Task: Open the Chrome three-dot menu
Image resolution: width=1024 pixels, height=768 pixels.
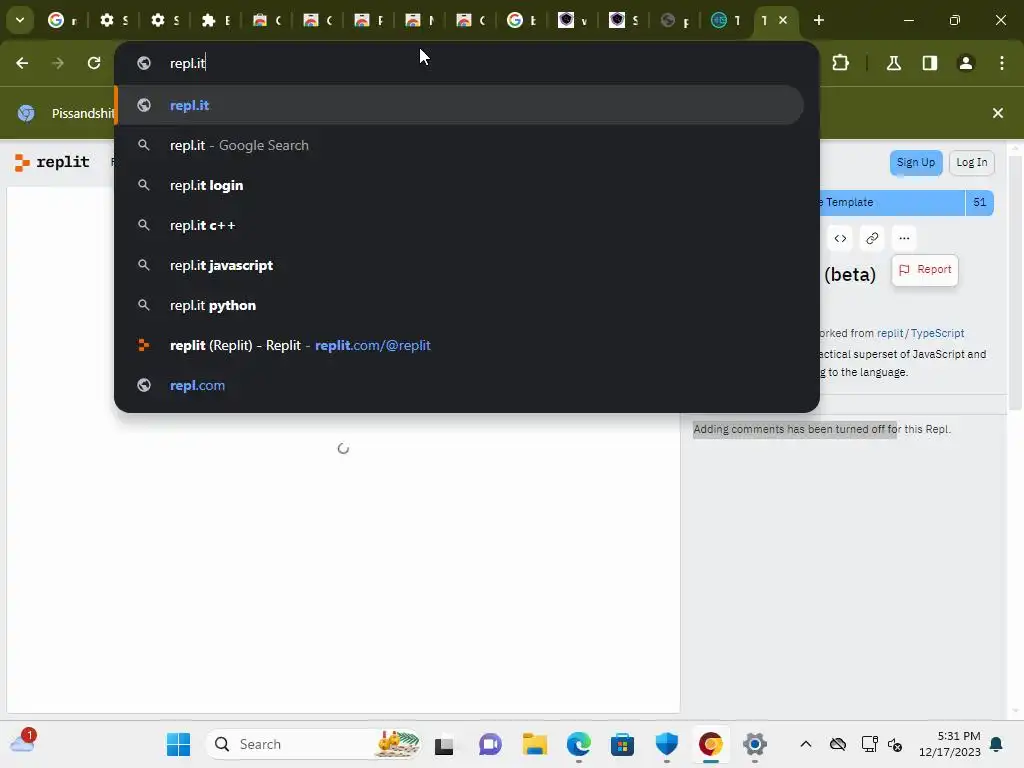Action: (x=1002, y=63)
